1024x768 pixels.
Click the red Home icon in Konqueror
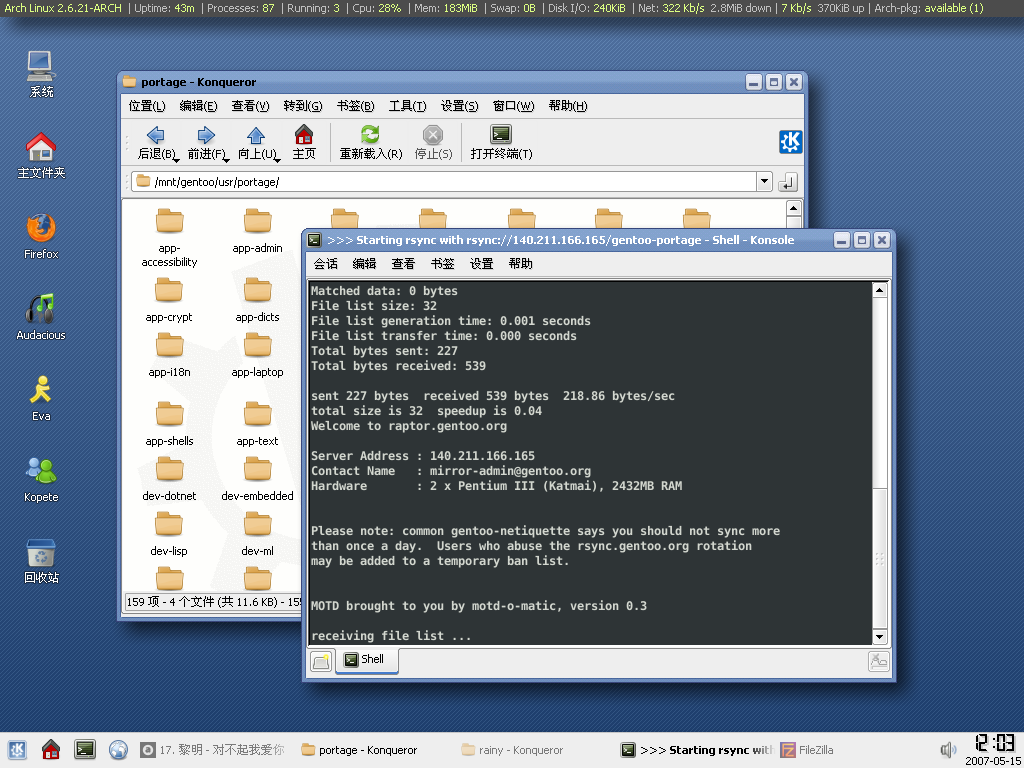[304, 135]
